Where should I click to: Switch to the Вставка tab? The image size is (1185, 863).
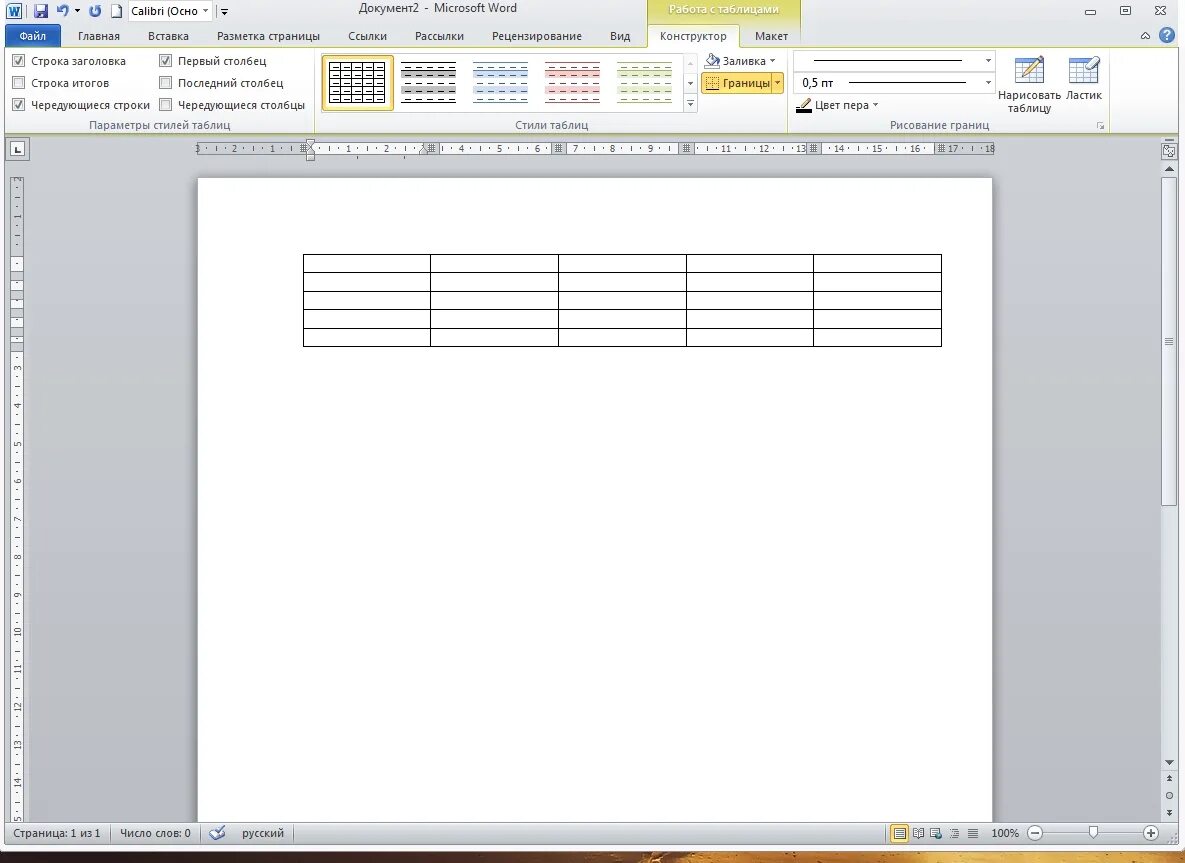[168, 36]
